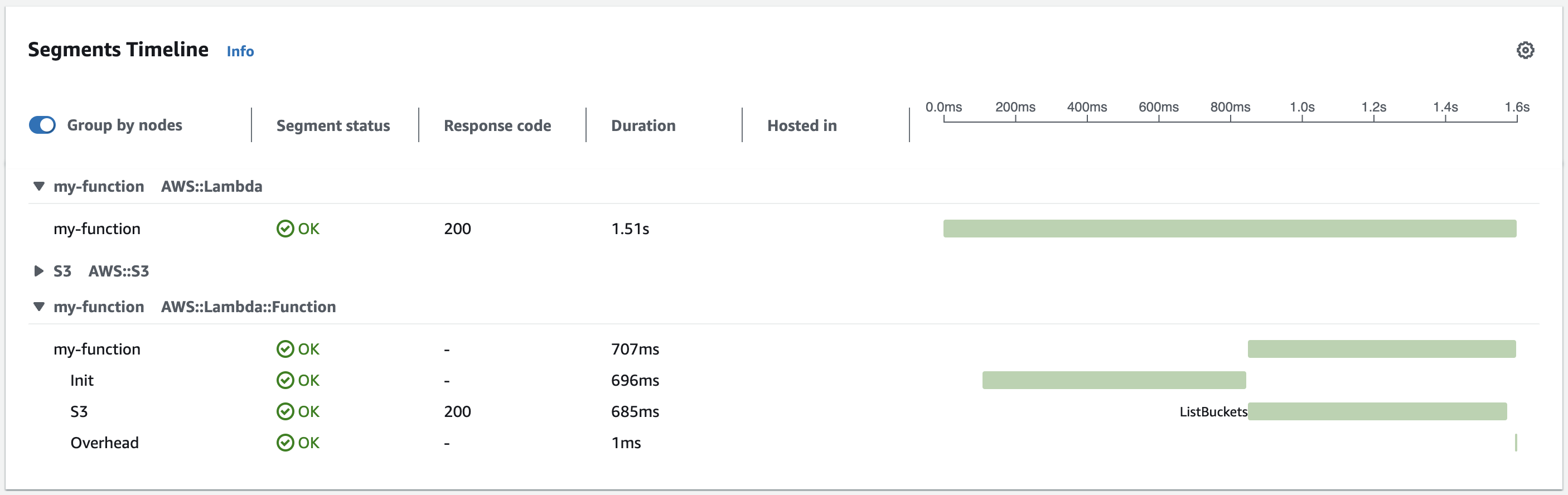Image resolution: width=1568 pixels, height=495 pixels.
Task: Click the Segment status column header
Action: click(x=333, y=125)
